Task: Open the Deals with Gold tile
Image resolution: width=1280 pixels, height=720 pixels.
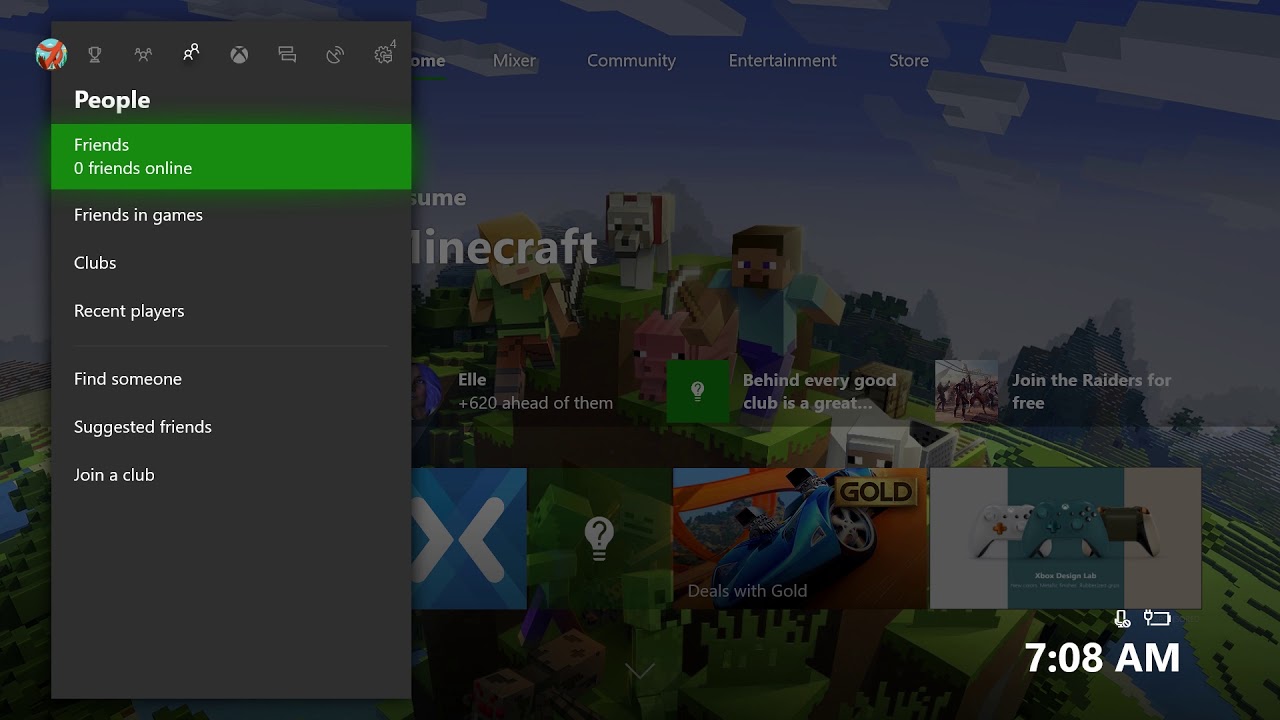Action: tap(800, 538)
